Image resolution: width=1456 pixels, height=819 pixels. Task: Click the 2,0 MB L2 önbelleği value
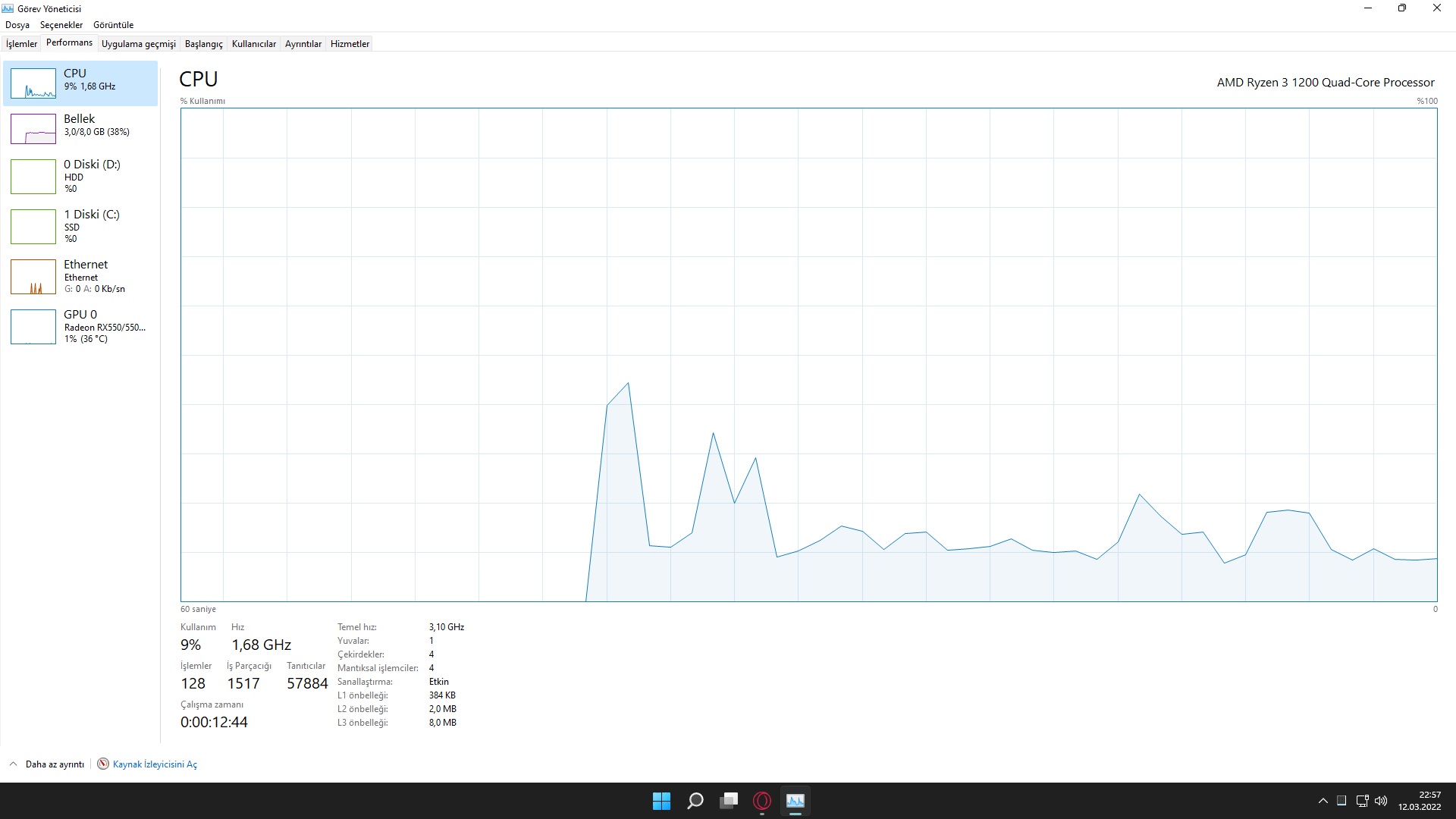click(x=443, y=709)
